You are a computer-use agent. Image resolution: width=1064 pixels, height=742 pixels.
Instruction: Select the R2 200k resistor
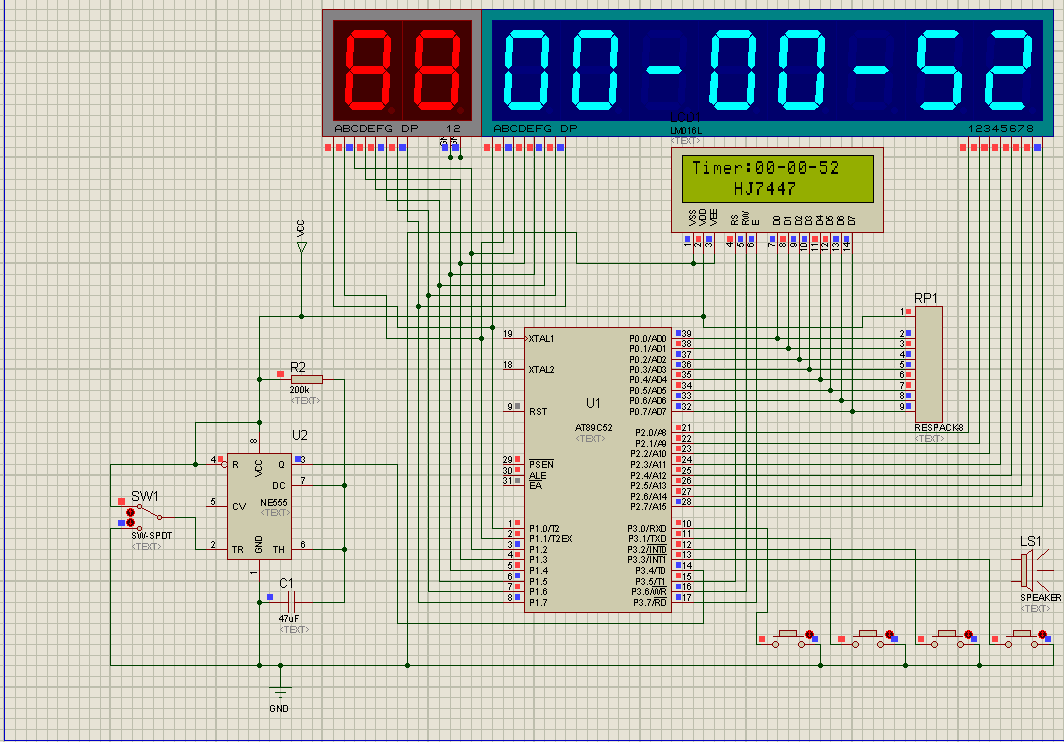tap(306, 379)
